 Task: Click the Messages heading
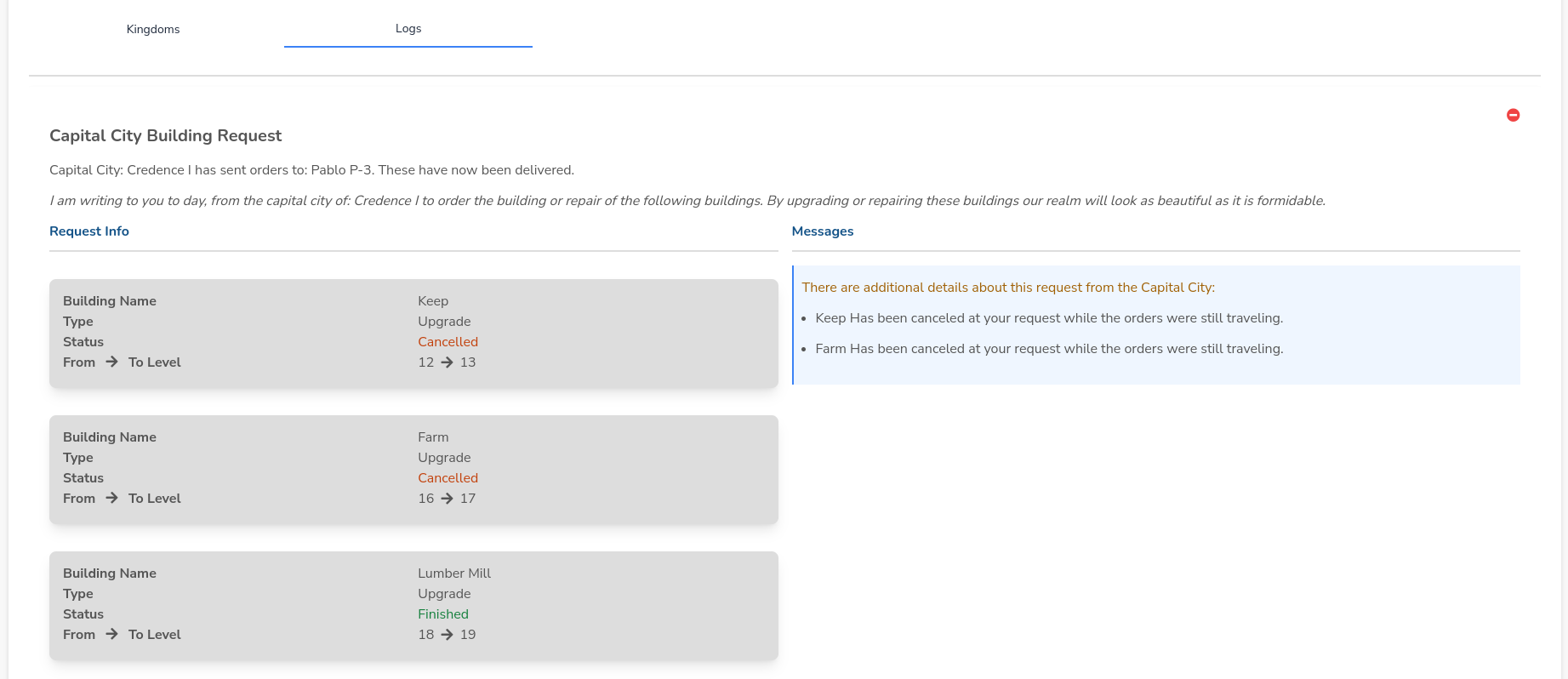pyautogui.click(x=823, y=231)
